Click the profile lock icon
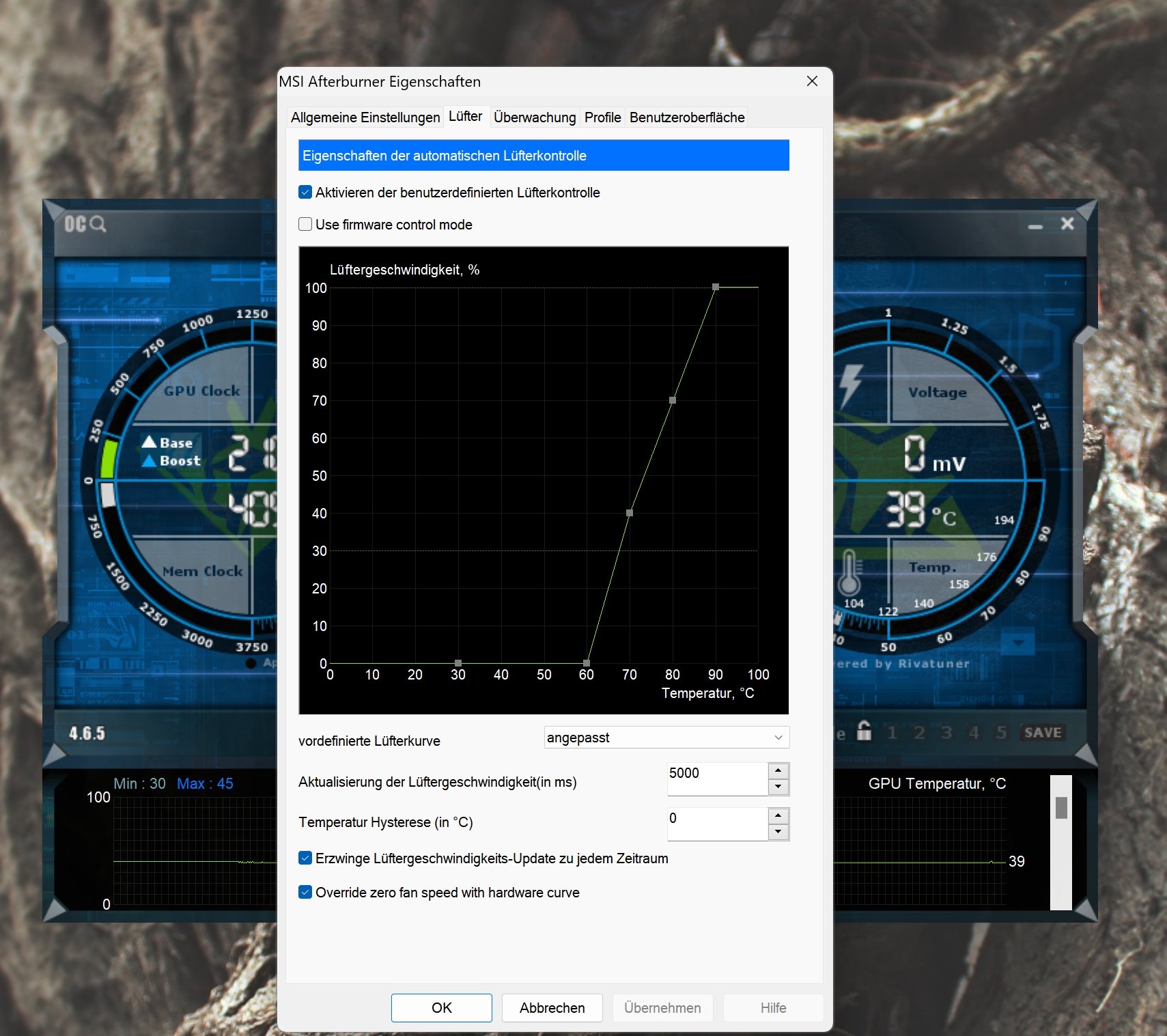The width and height of the screenshot is (1167, 1036). pos(864,731)
